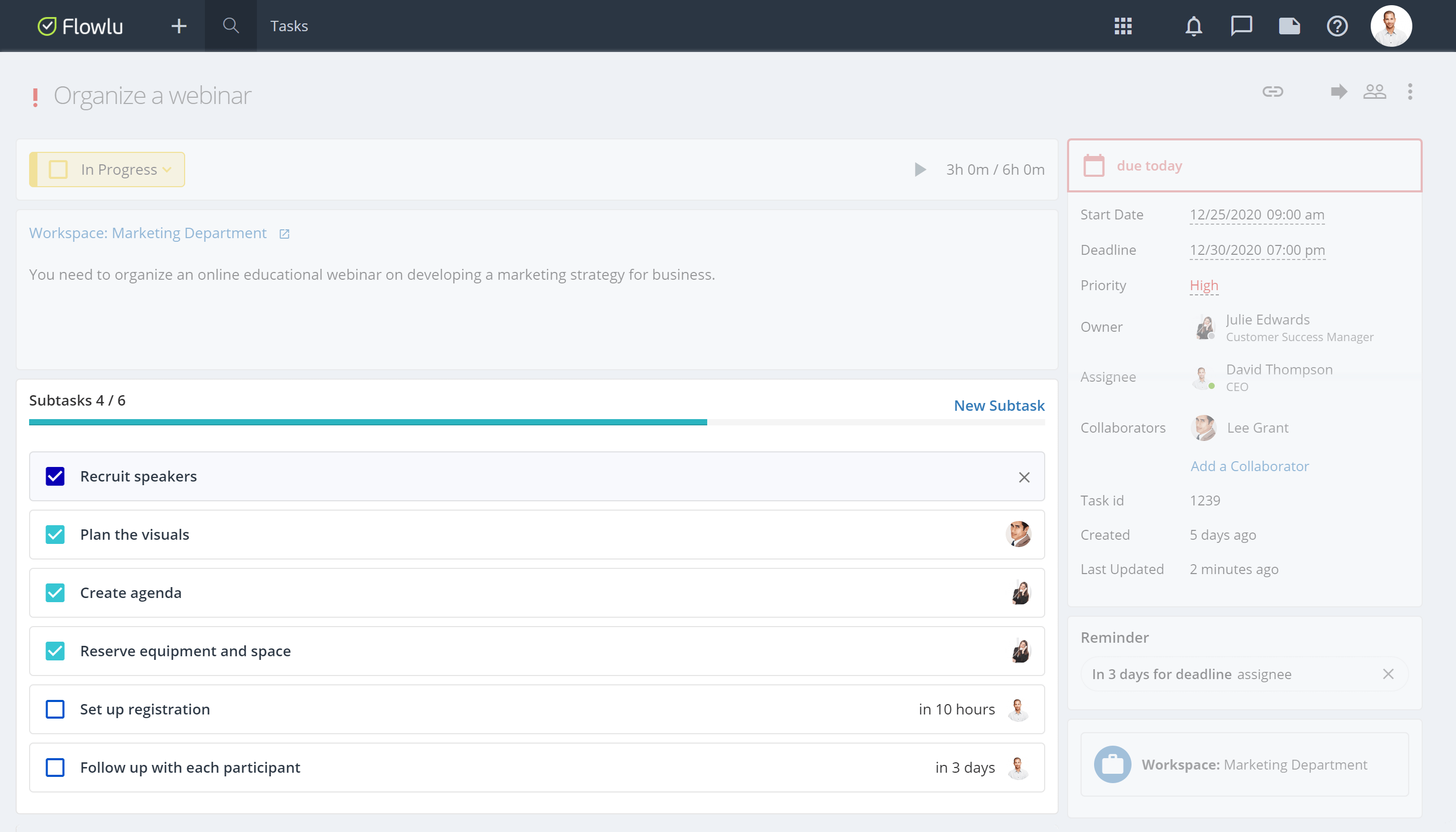Open the chat messages icon
1456x832 pixels.
pos(1241,25)
